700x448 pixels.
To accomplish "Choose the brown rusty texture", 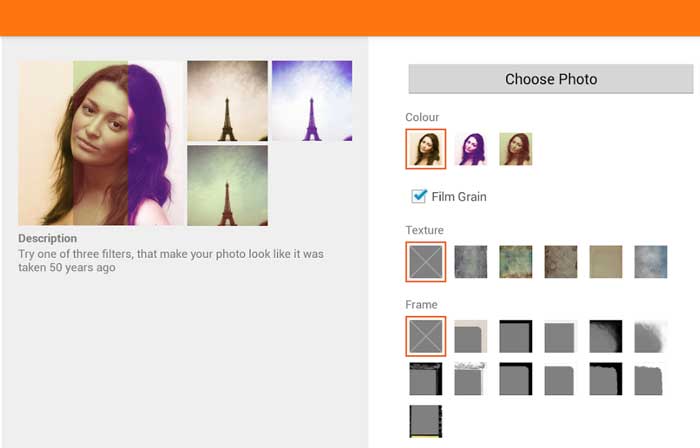I will pyautogui.click(x=561, y=262).
